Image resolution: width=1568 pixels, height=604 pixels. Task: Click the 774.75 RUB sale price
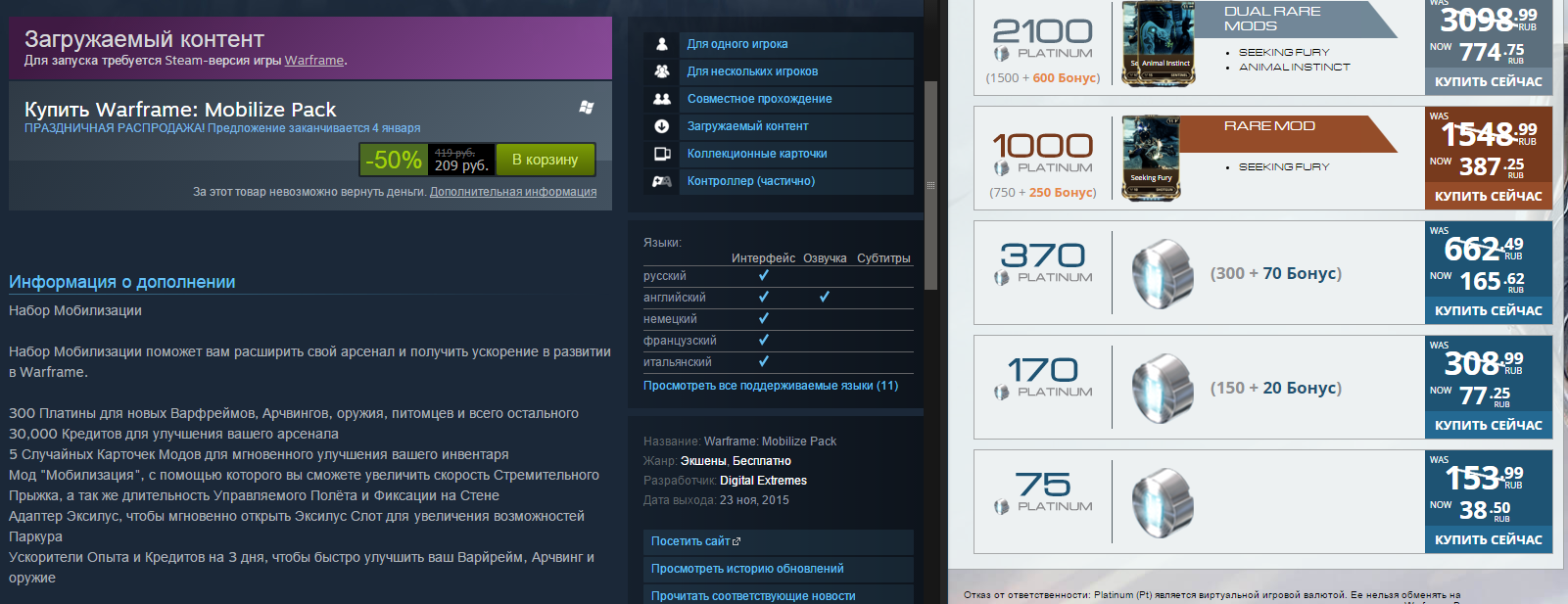coord(1492,52)
